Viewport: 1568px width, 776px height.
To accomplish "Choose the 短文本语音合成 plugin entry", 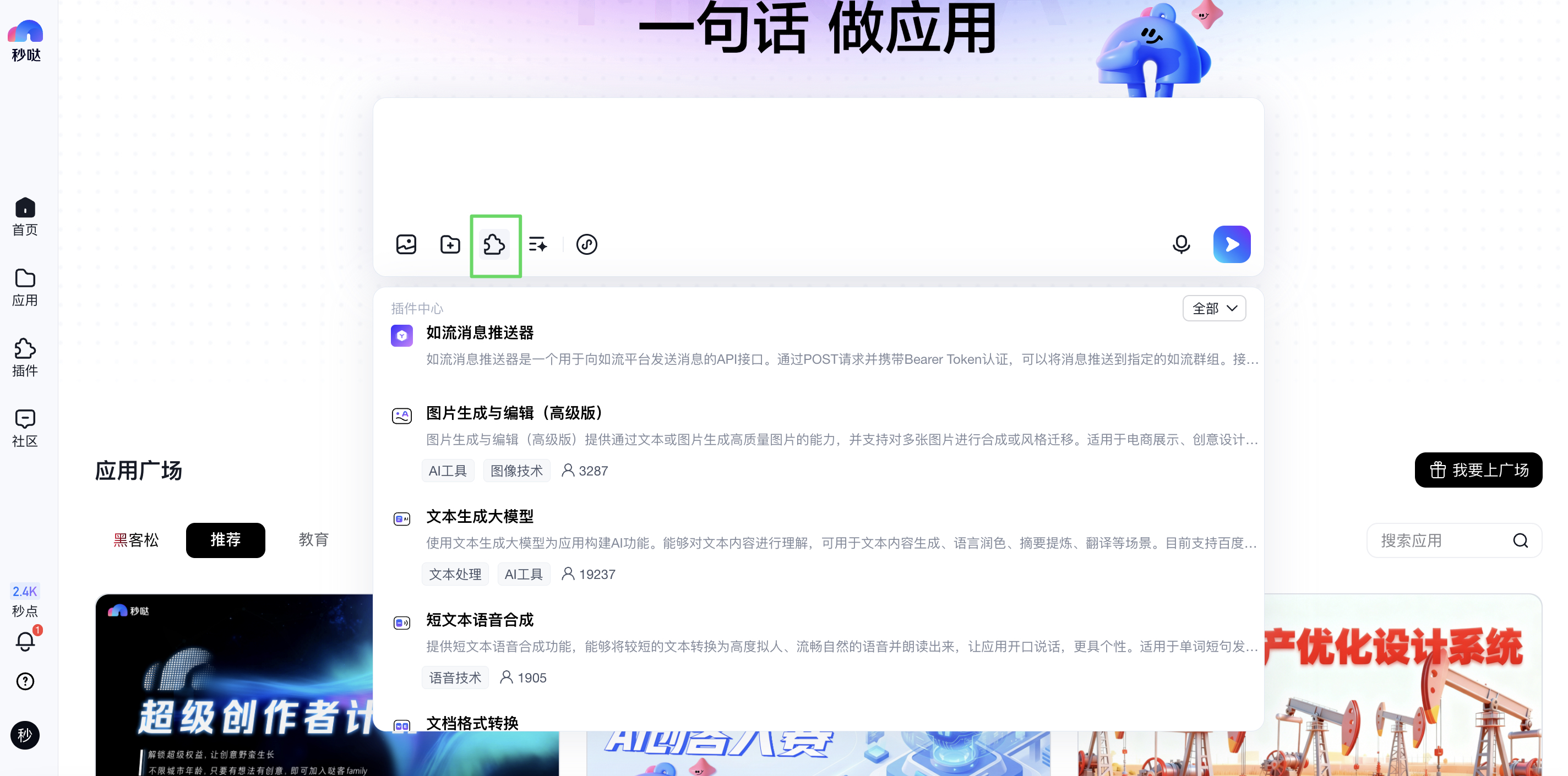I will click(480, 620).
